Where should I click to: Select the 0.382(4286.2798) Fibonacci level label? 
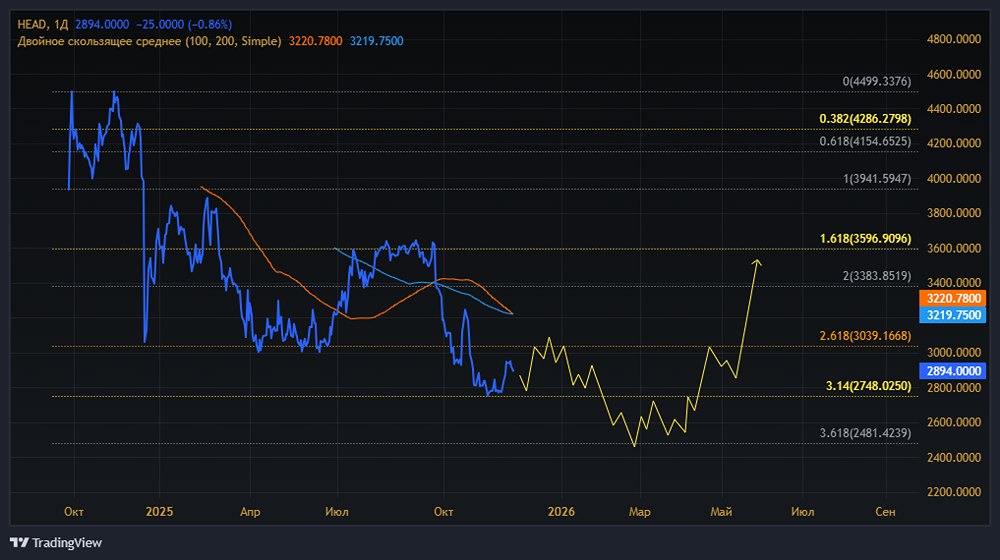tap(865, 119)
